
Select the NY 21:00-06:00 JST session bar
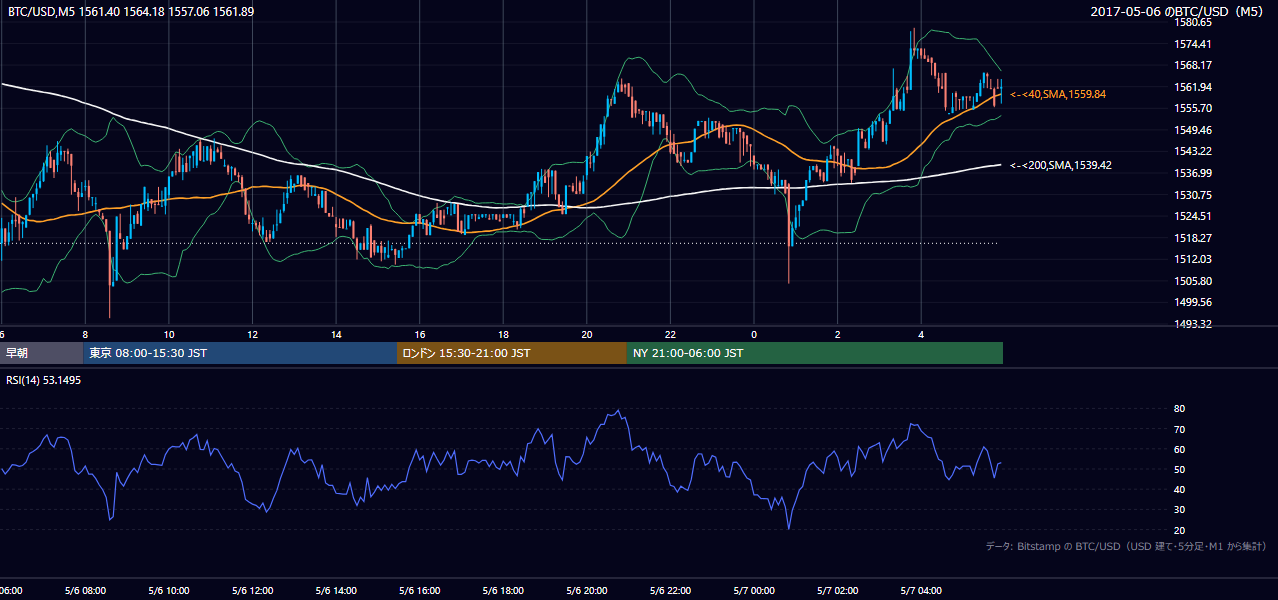[x=815, y=353]
